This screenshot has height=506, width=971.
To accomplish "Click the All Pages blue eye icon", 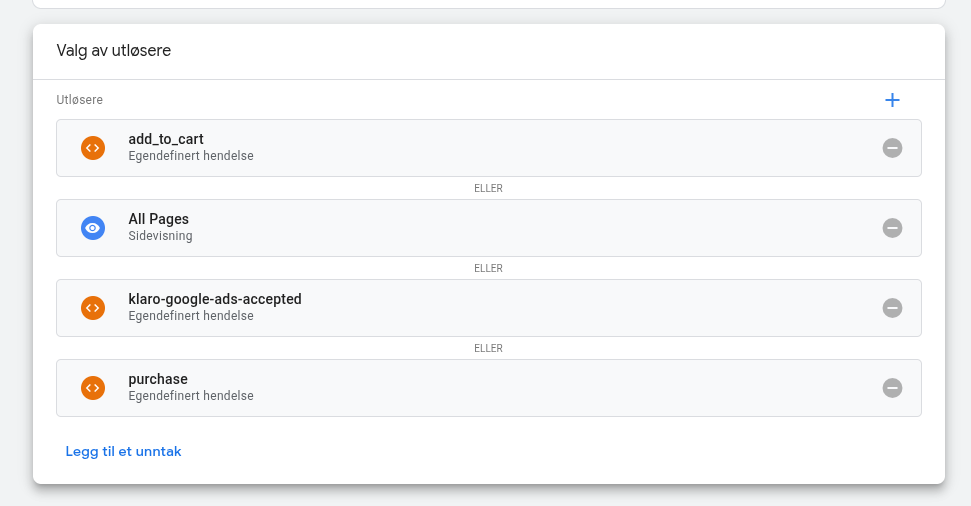I will (93, 228).
